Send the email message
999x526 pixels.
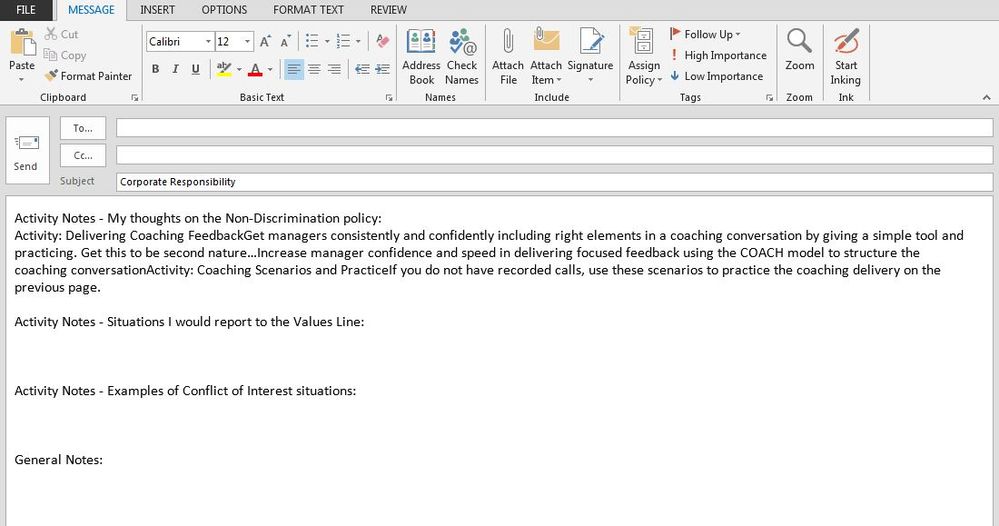click(27, 151)
